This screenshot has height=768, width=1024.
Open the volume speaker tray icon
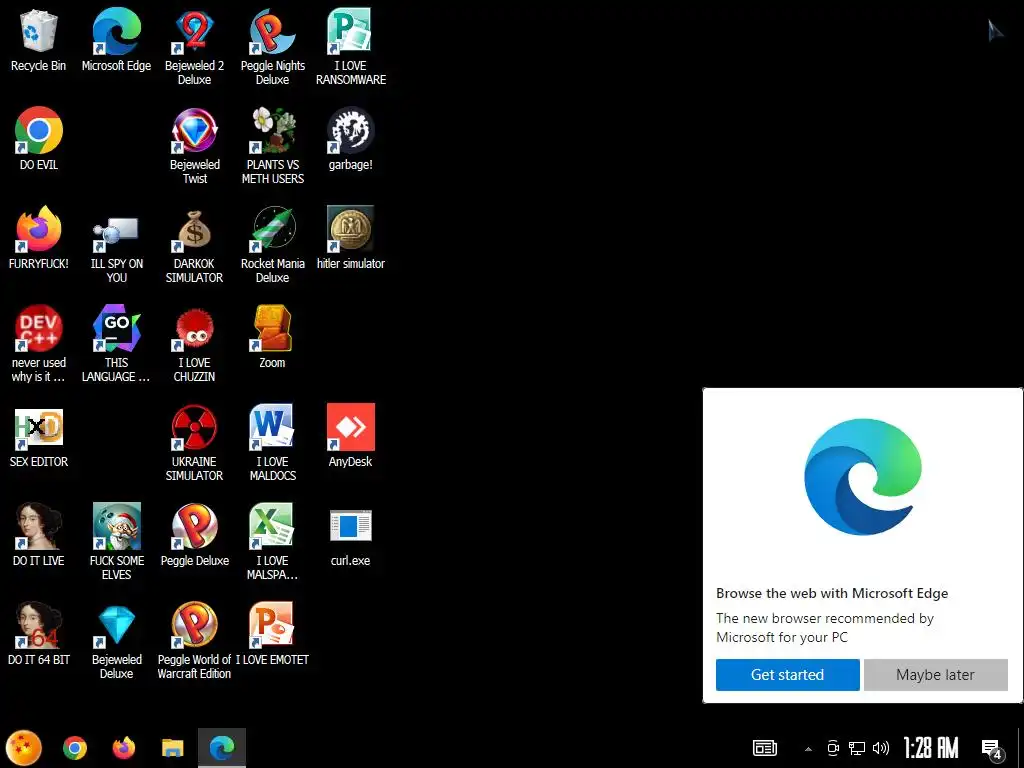coord(881,748)
